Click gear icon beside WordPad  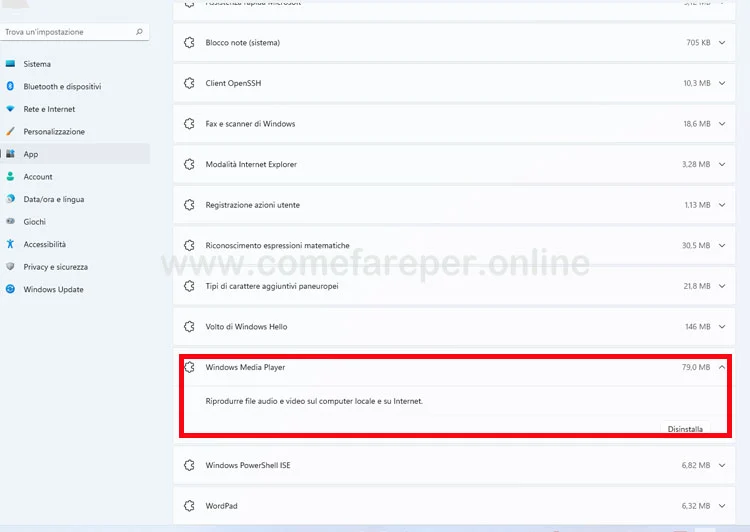pyautogui.click(x=189, y=506)
